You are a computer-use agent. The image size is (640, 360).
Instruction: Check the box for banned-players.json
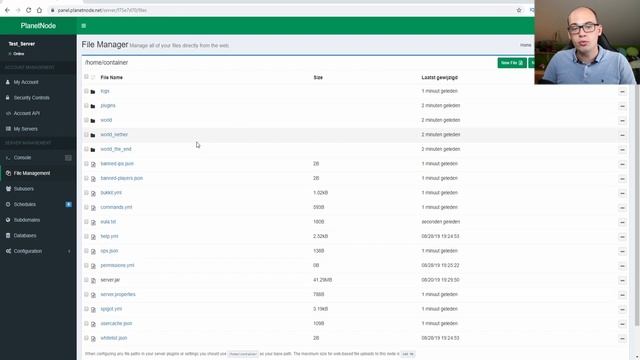(86, 178)
